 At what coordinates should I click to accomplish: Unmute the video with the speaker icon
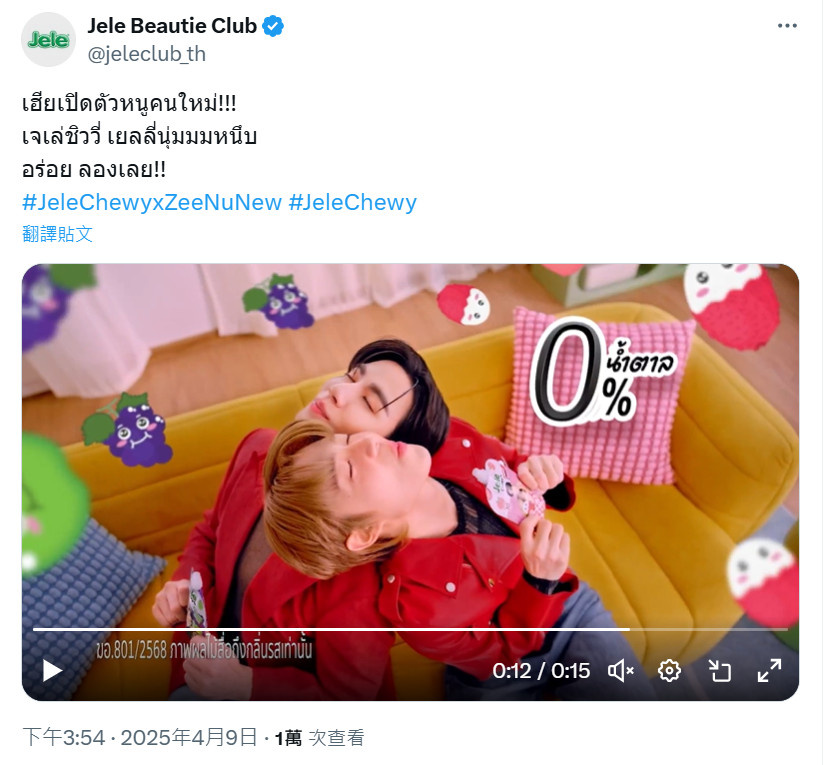[621, 671]
